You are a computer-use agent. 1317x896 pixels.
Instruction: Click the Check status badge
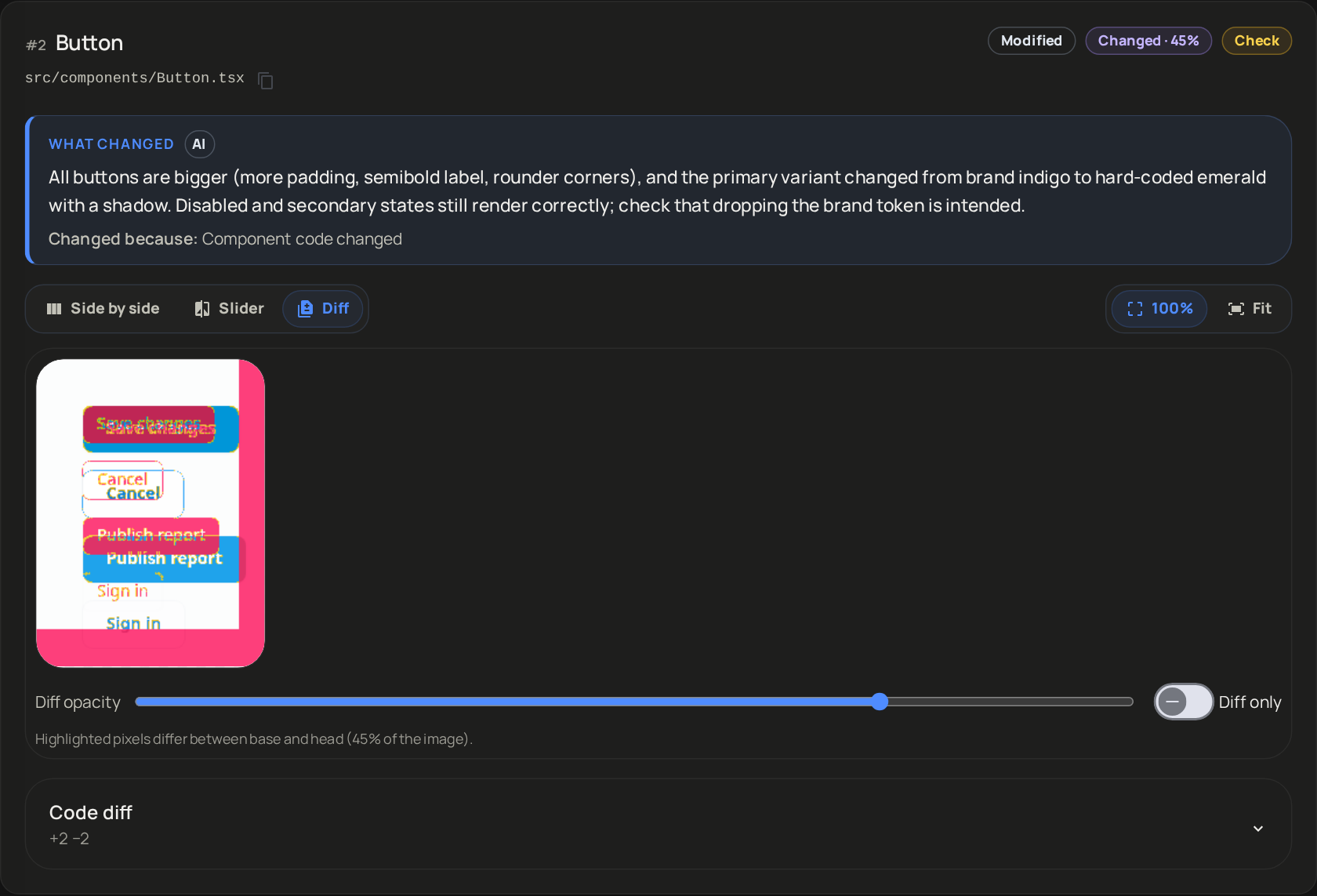[x=1257, y=41]
